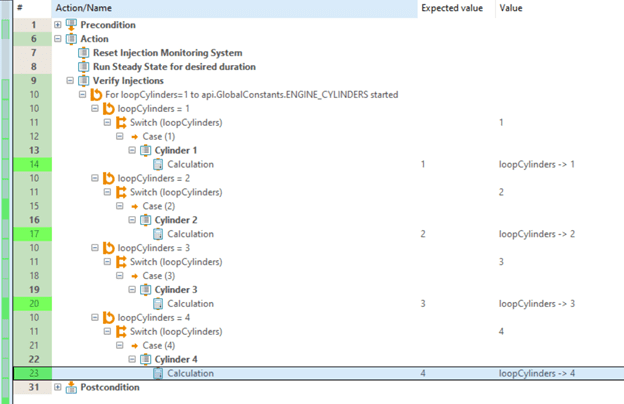Screen dimensions: 624x404
Task: Collapse the Verify Injections block
Action: (x=70, y=80)
